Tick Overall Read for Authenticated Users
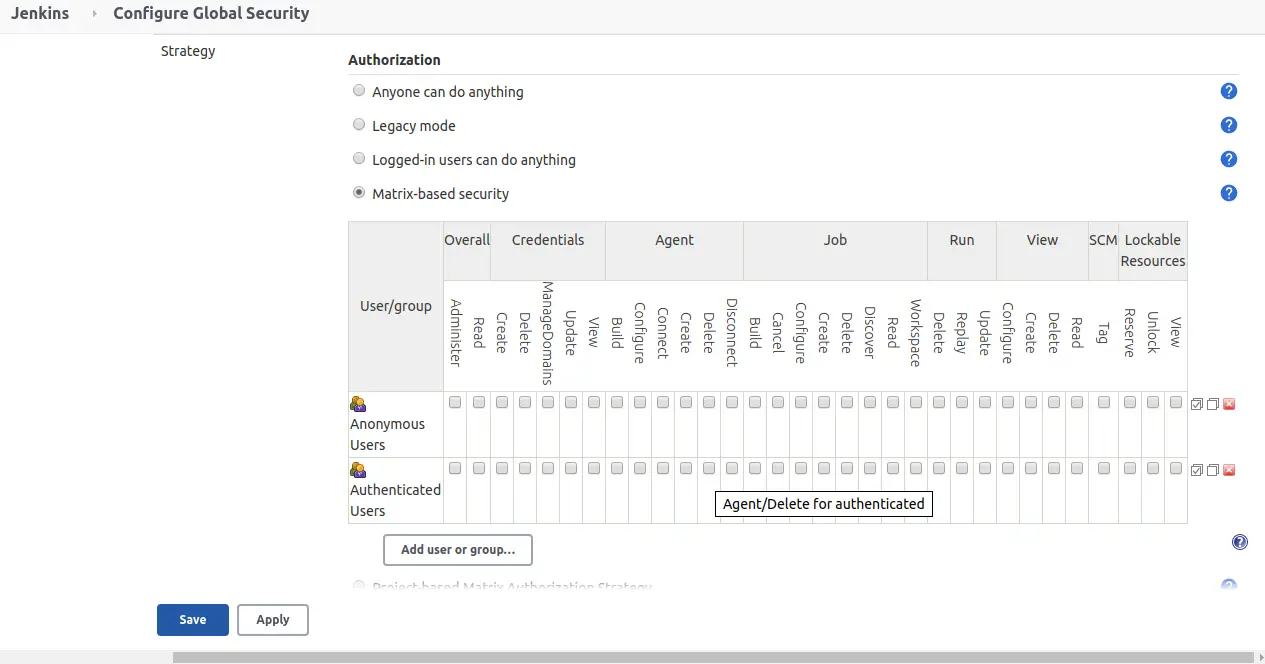Viewport: 1265px width, 664px height. pos(479,468)
